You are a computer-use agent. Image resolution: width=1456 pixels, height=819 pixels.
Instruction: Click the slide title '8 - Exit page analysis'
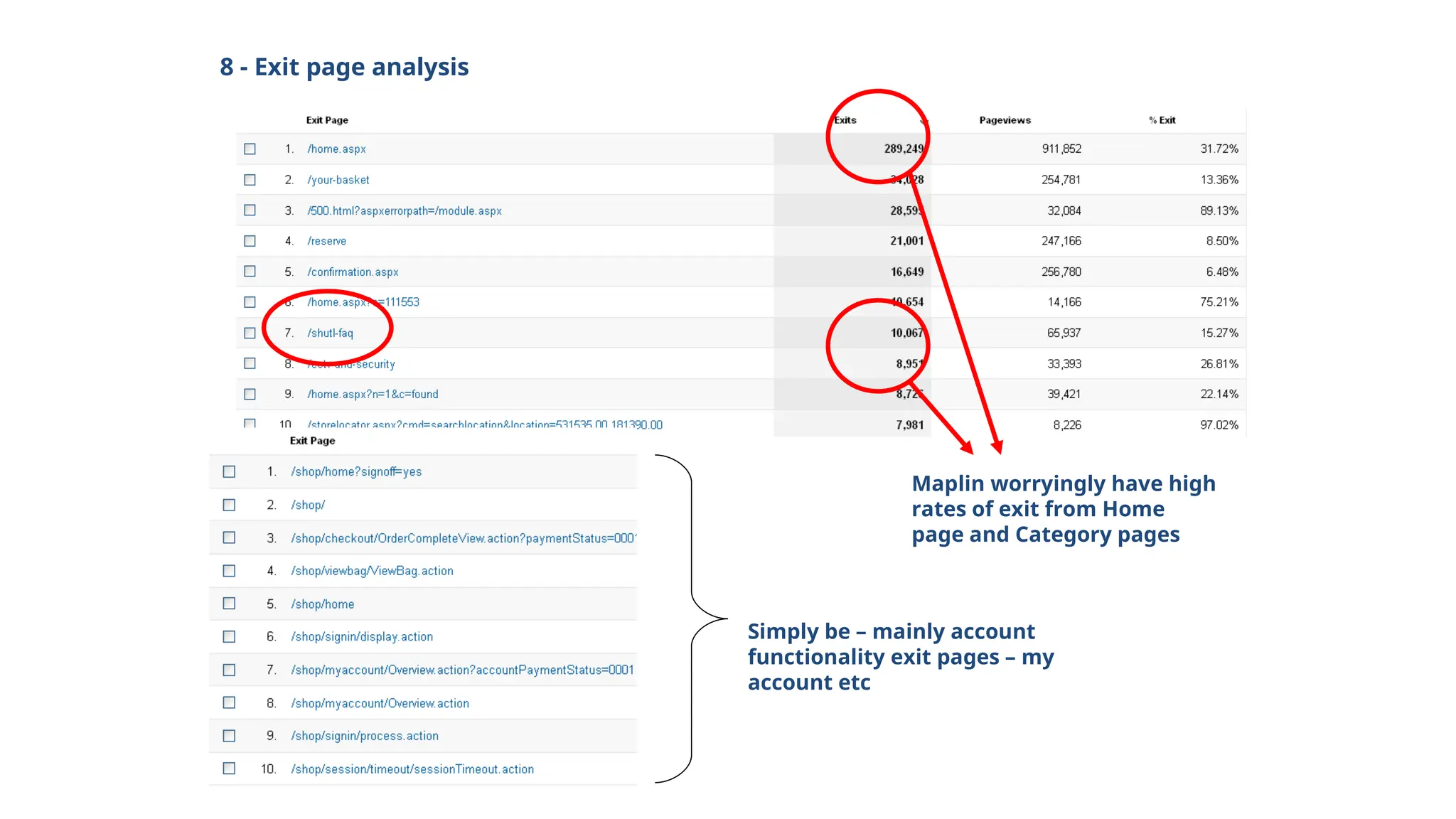[344, 67]
